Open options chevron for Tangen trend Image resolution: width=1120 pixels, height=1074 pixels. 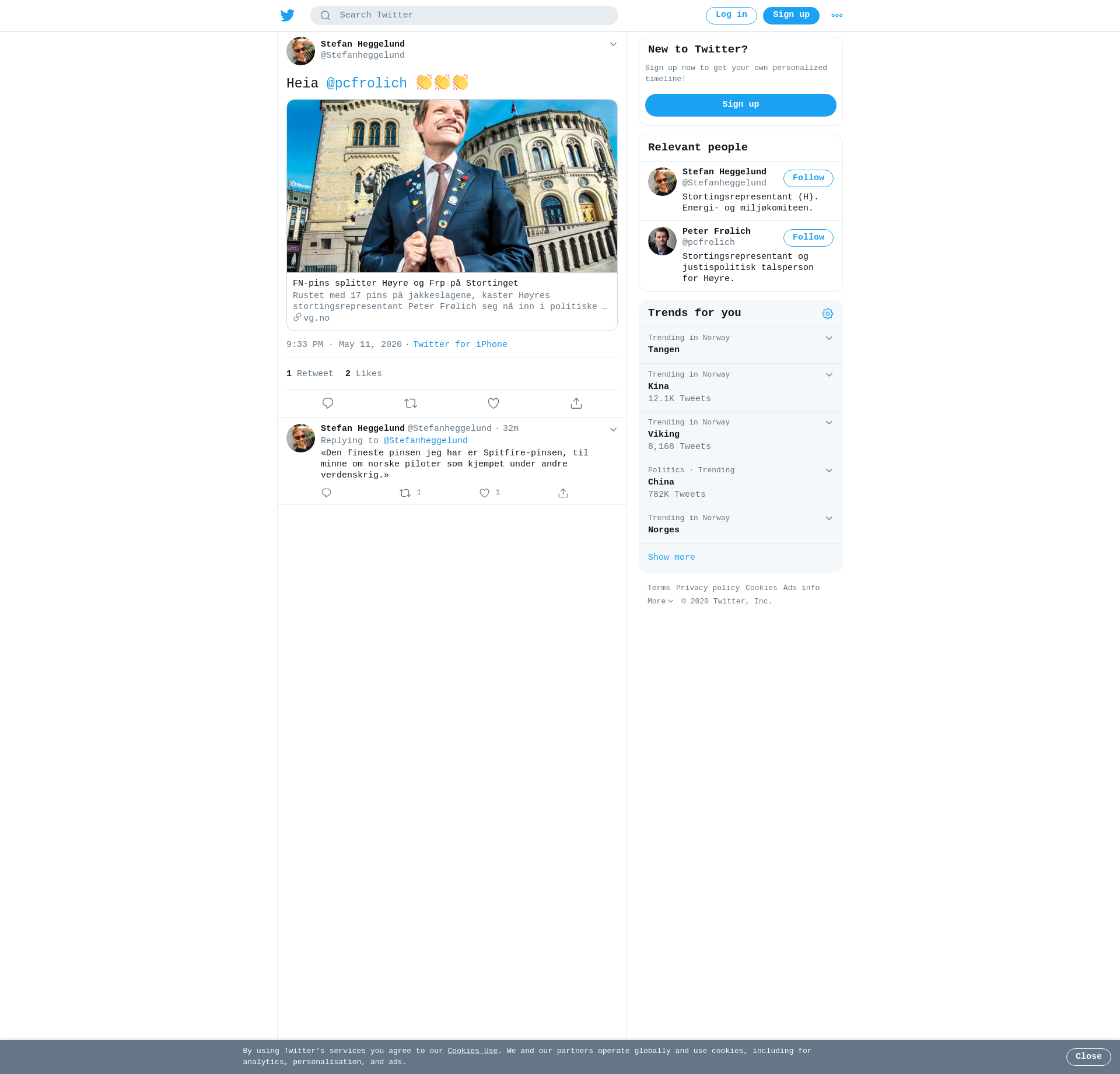(829, 338)
